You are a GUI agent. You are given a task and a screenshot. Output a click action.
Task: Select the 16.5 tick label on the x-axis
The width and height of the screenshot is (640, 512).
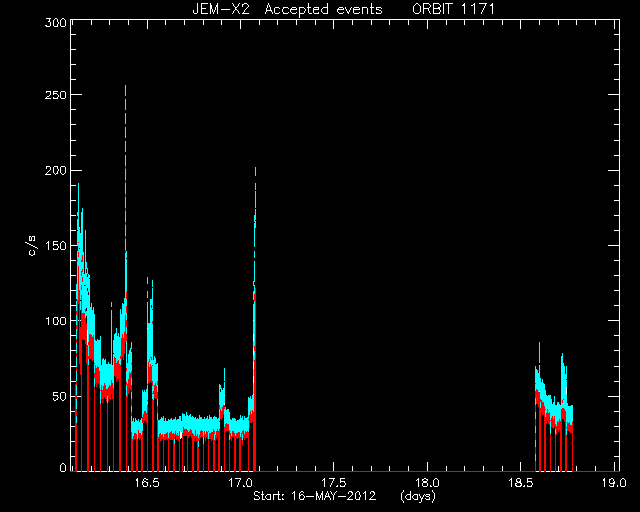(147, 483)
